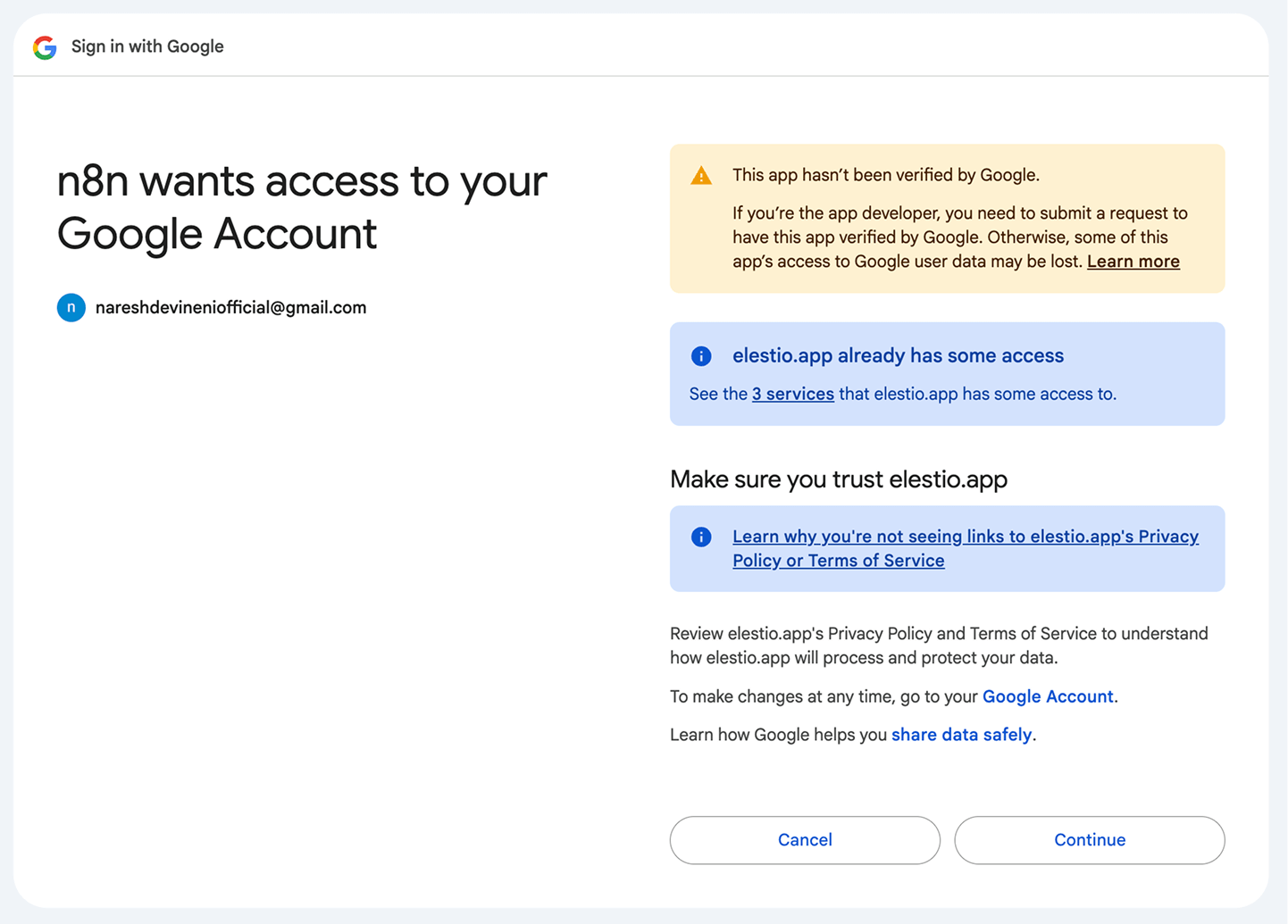Open the link about missing Privacy Policy or Terms
The width and height of the screenshot is (1288, 924).
pos(966,548)
